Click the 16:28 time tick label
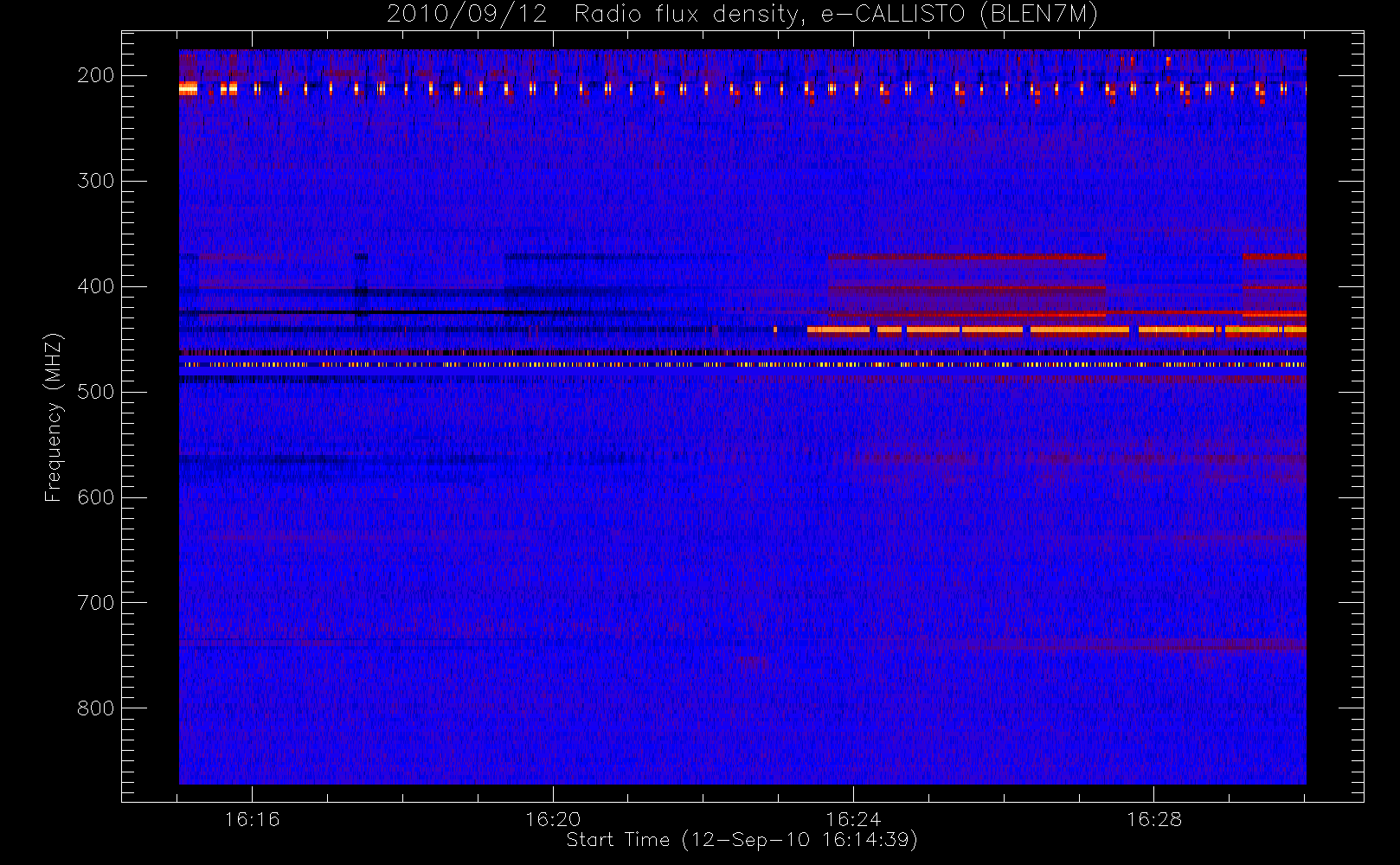The height and width of the screenshot is (865, 1400). click(1153, 819)
